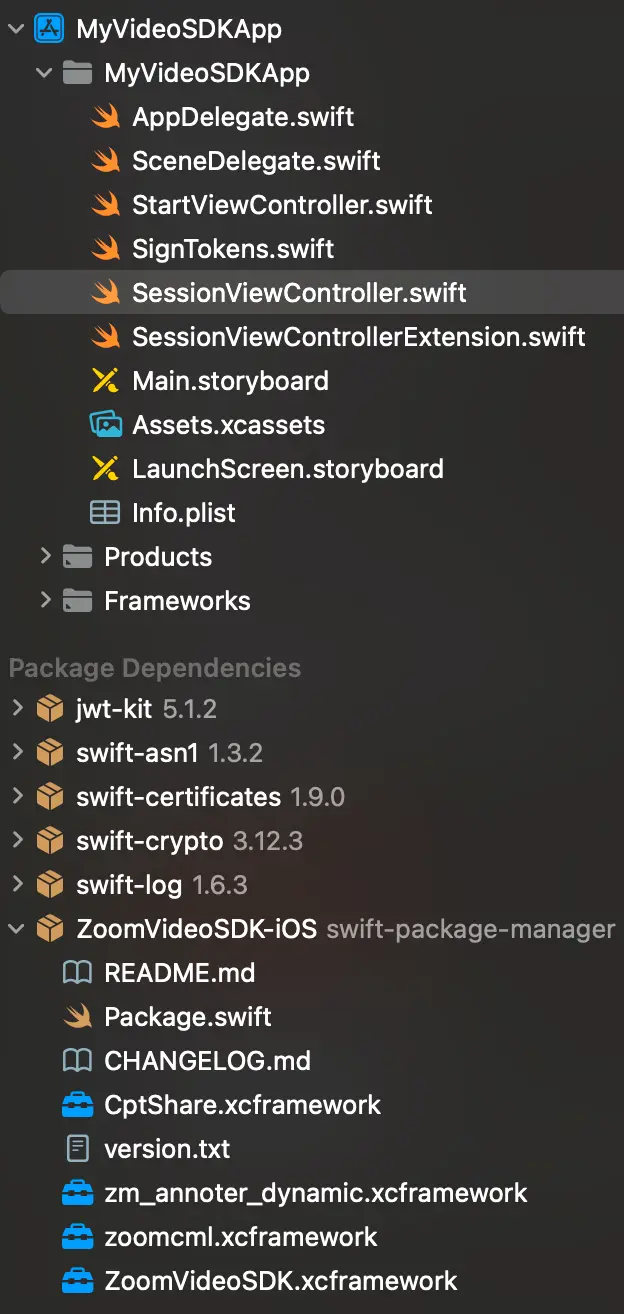Screen dimensions: 624x1314
Task: Click the package icon beside jwt-kit
Action: coord(48,708)
